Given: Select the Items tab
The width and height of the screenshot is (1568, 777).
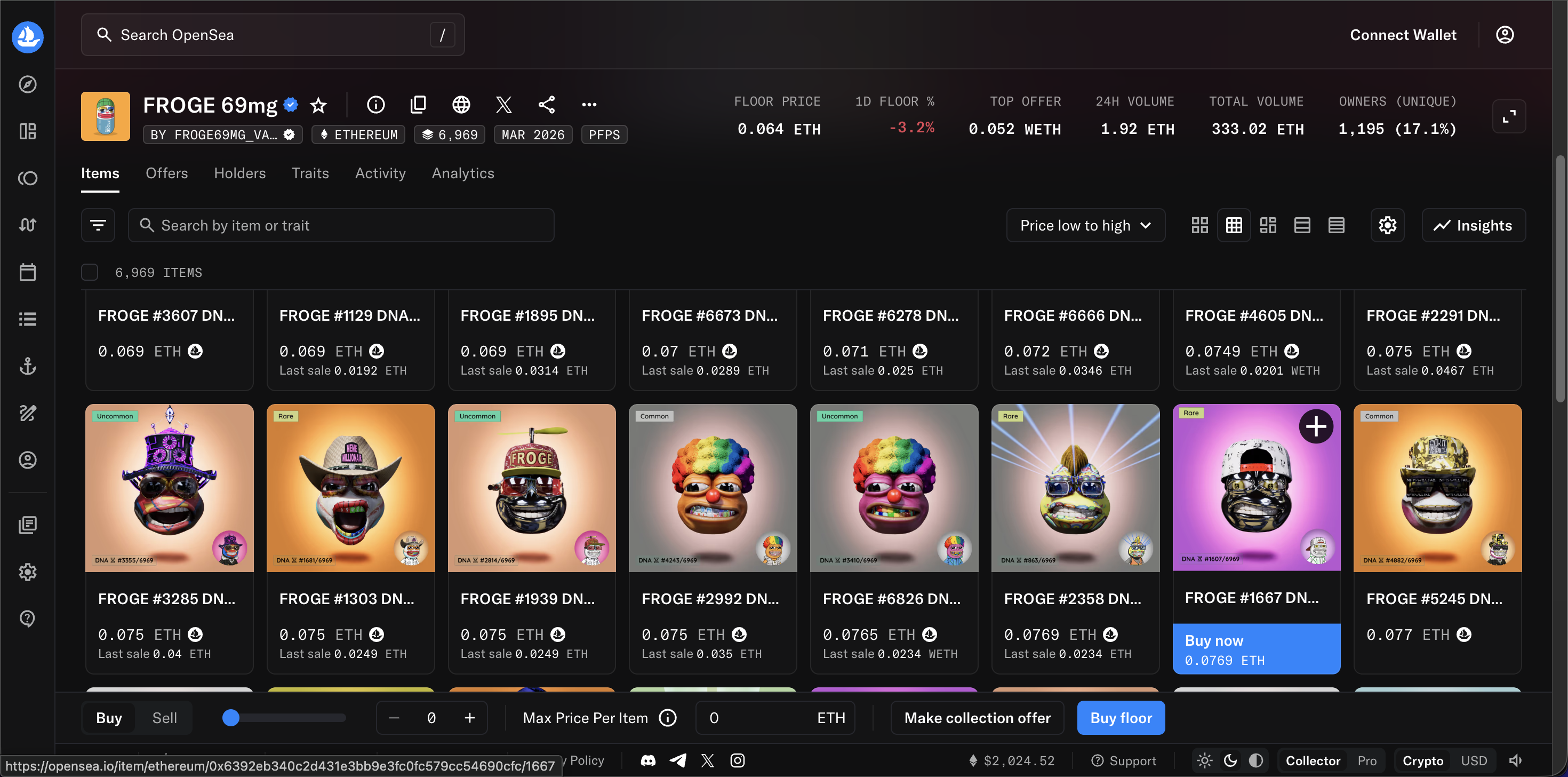Looking at the screenshot, I should coord(100,173).
